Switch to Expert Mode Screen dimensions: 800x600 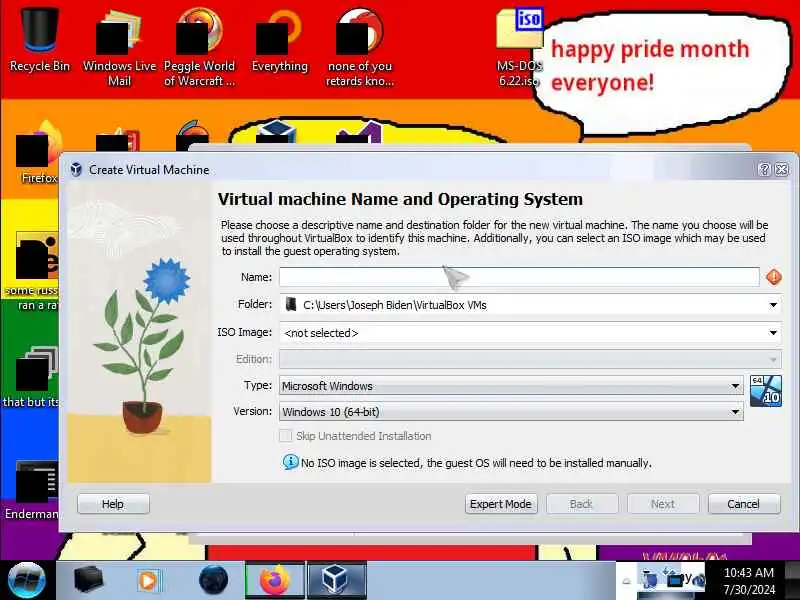click(501, 504)
